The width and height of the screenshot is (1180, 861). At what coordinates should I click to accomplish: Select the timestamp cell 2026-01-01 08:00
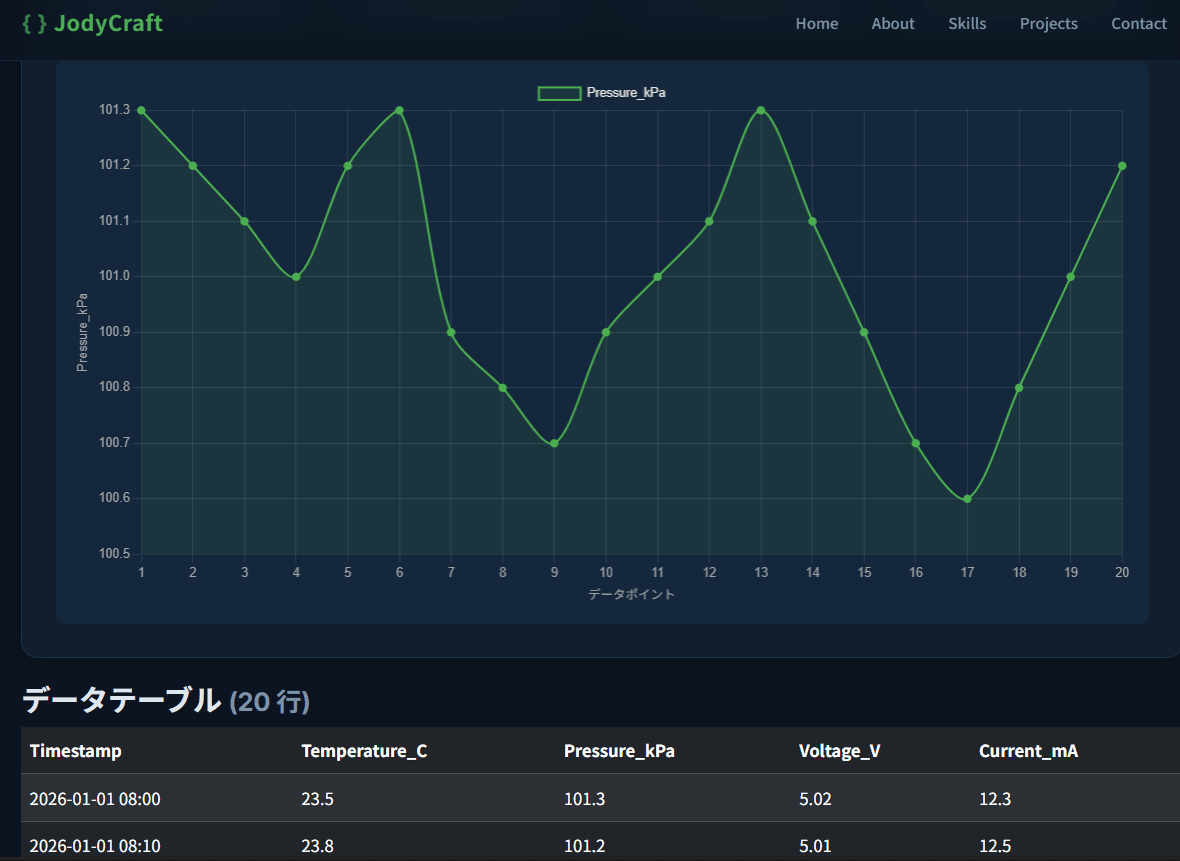pos(95,799)
